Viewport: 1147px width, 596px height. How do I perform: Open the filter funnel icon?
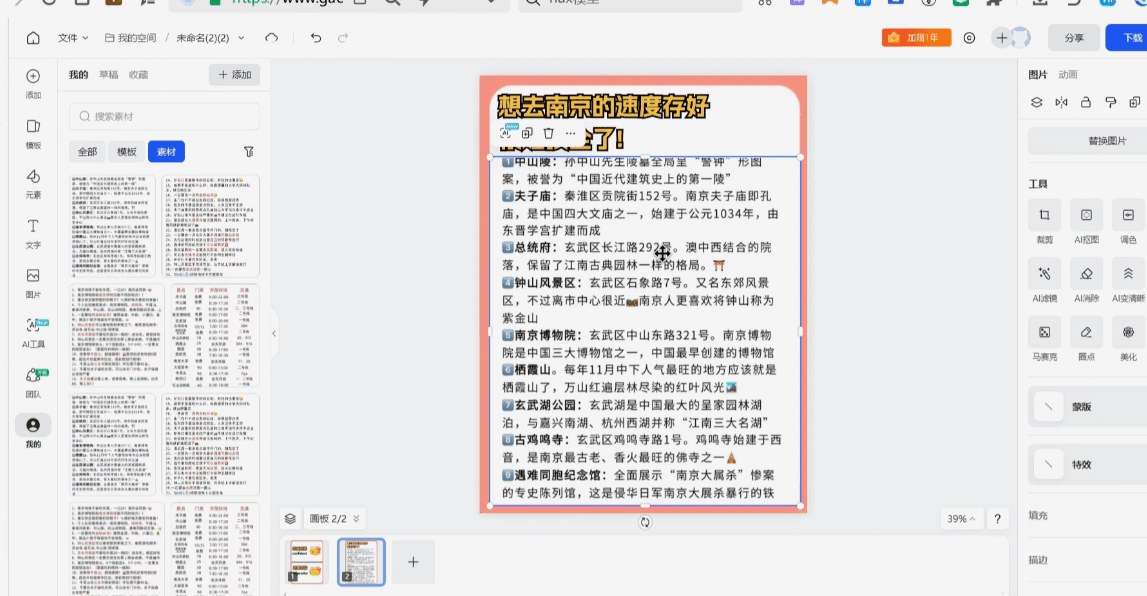pyautogui.click(x=249, y=151)
